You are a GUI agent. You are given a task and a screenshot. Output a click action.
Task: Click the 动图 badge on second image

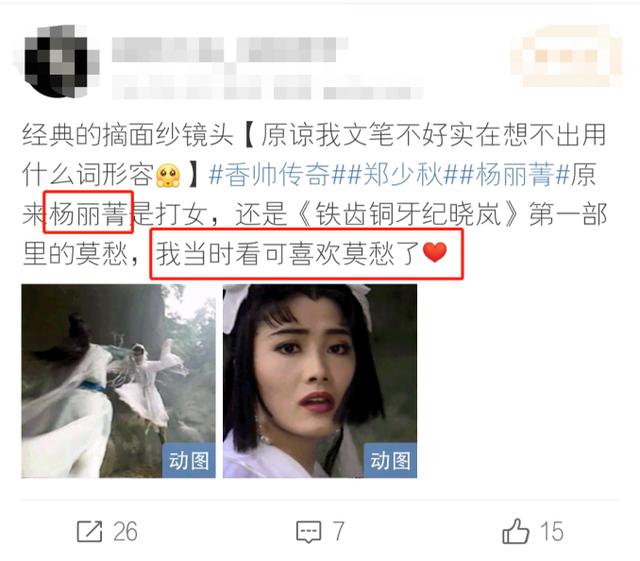[390, 460]
